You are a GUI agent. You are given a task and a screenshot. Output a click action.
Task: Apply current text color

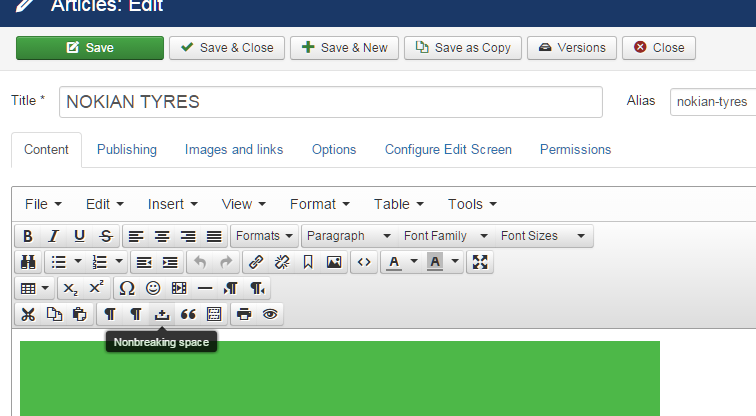click(394, 262)
